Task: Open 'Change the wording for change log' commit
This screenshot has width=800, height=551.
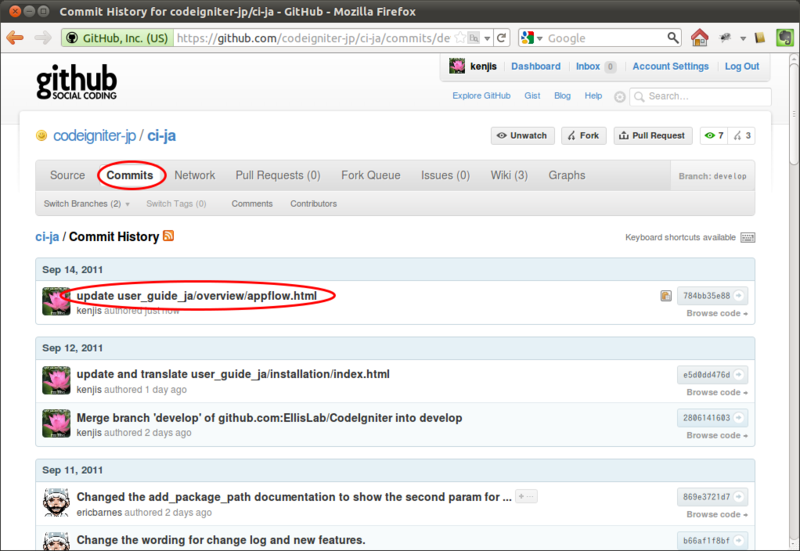Action: (220, 540)
